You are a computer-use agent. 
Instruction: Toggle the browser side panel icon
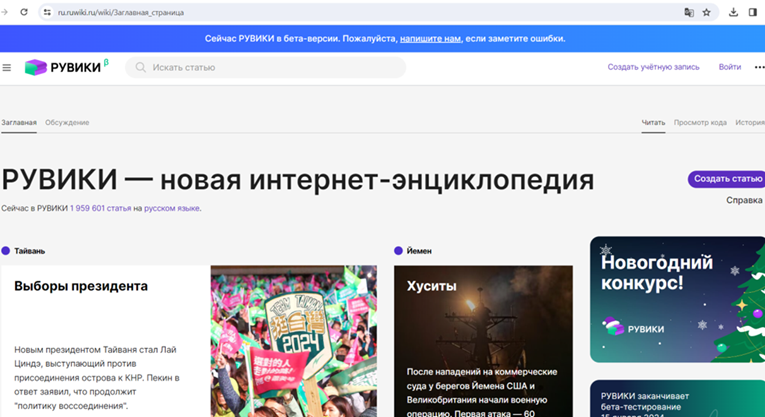pos(753,13)
